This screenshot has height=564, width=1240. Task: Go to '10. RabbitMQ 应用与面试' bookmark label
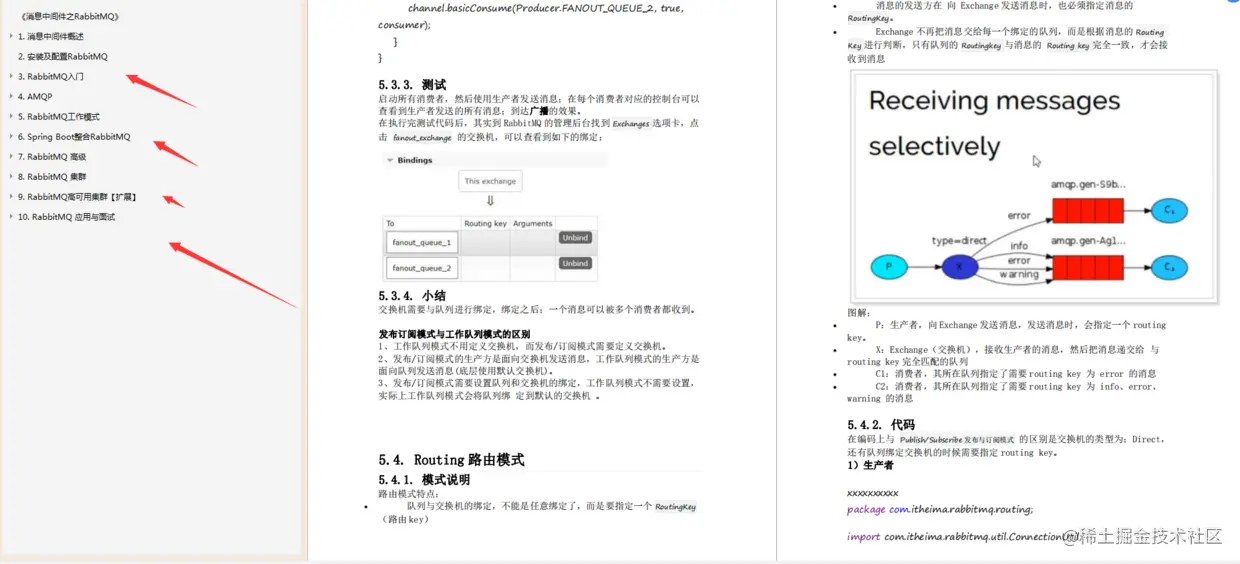(67, 217)
